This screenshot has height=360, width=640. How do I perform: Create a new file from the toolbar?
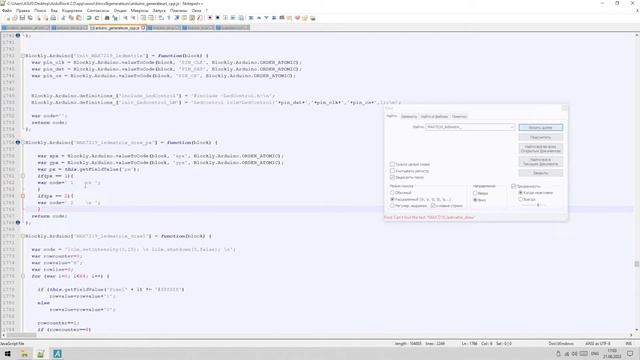(7, 18)
